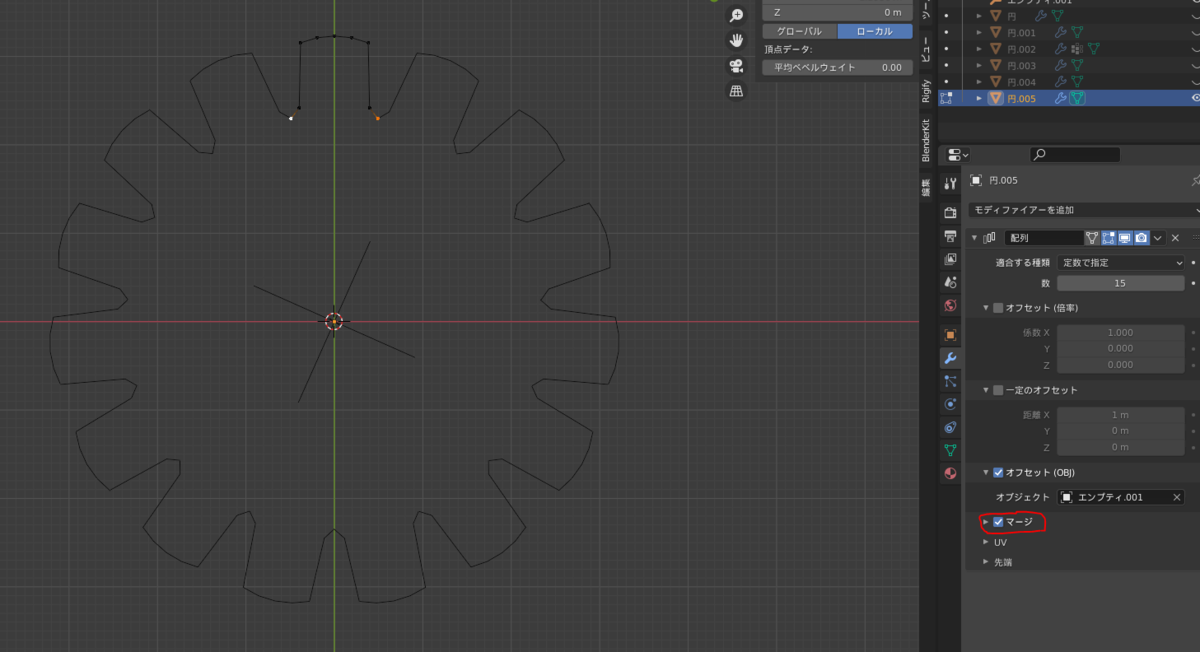Image resolution: width=1200 pixels, height=652 pixels.
Task: Open the properties editor type dropdown
Action: click(x=958, y=155)
